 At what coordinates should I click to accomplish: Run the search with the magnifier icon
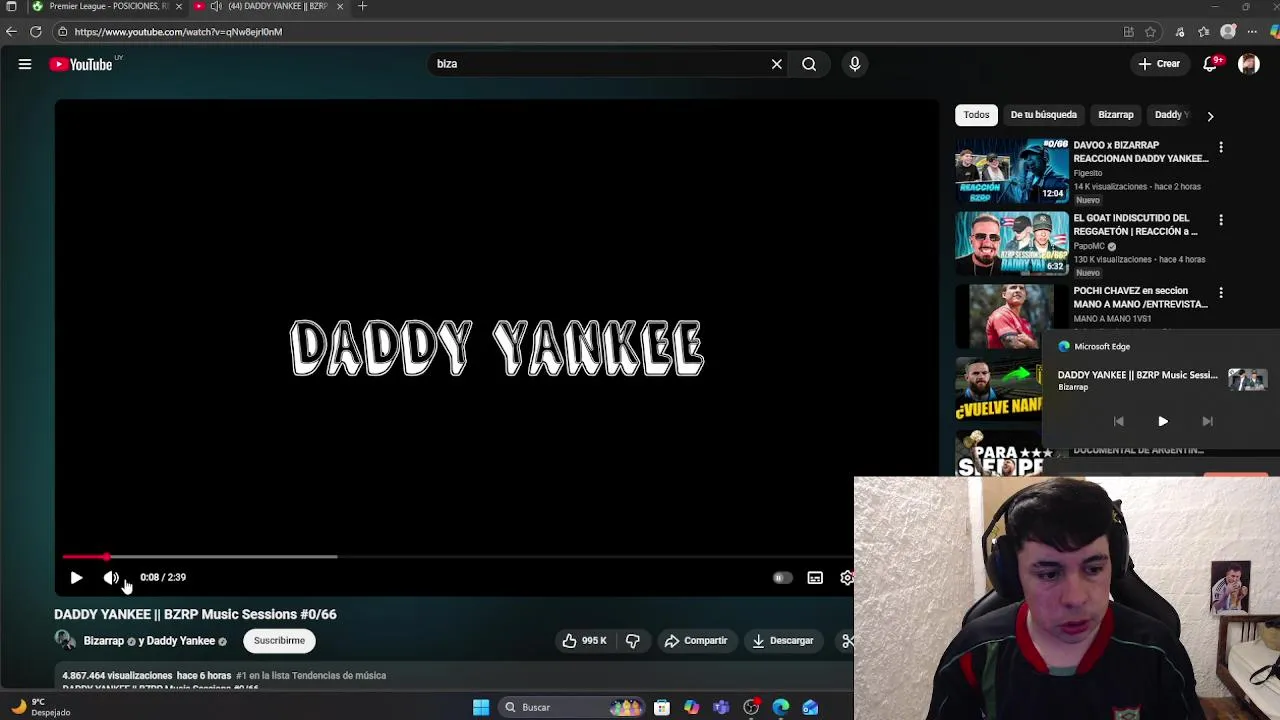pos(809,64)
